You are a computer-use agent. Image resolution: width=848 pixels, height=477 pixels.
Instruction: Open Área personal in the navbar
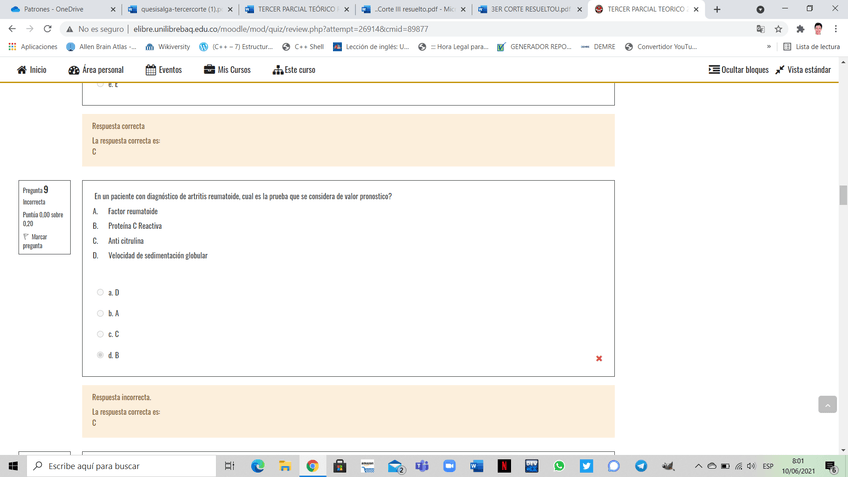pyautogui.click(x=96, y=70)
